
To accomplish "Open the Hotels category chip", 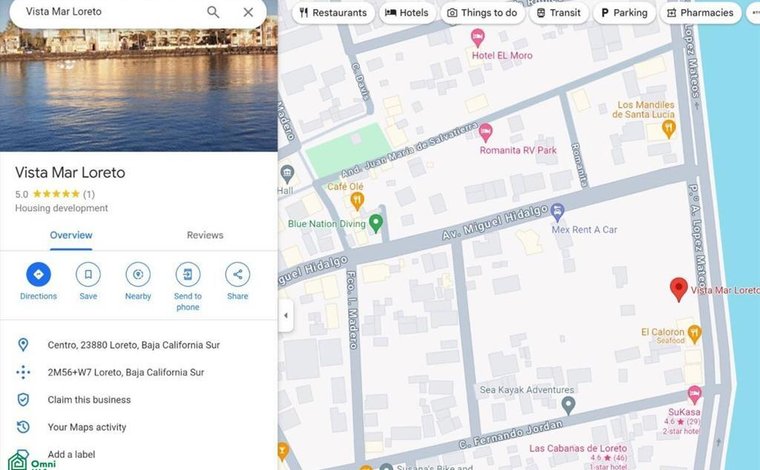I will (407, 13).
